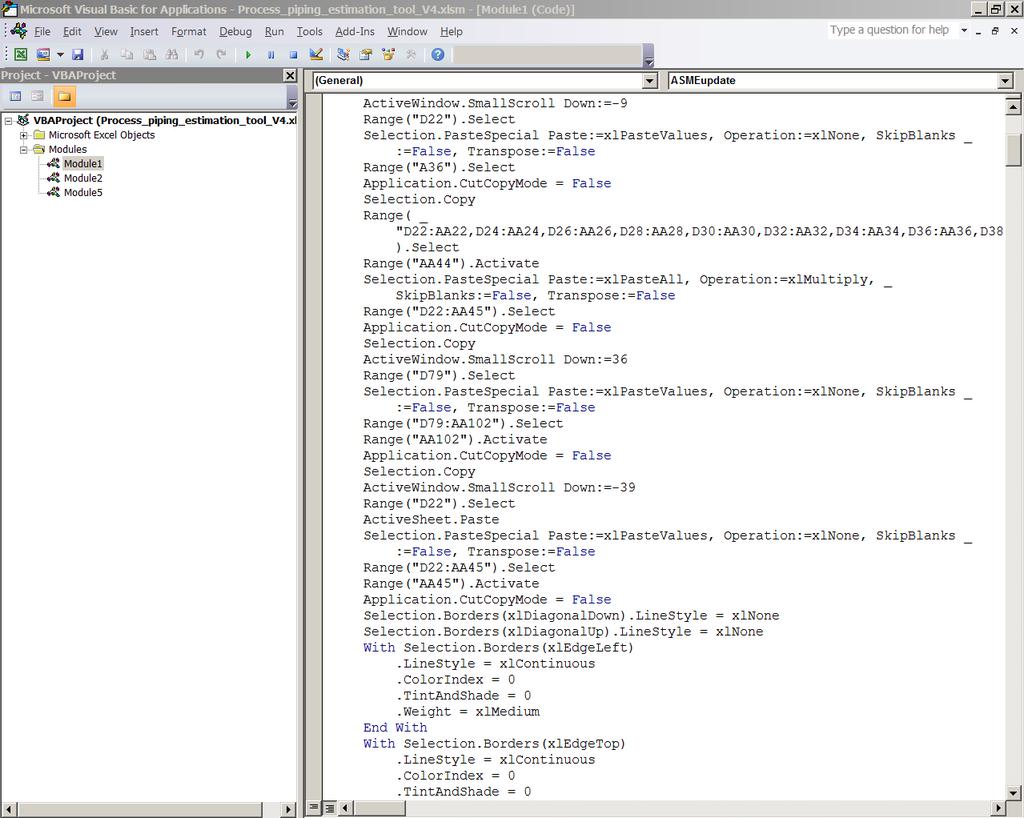Open the Tools menu
This screenshot has height=818, width=1024.
[310, 31]
